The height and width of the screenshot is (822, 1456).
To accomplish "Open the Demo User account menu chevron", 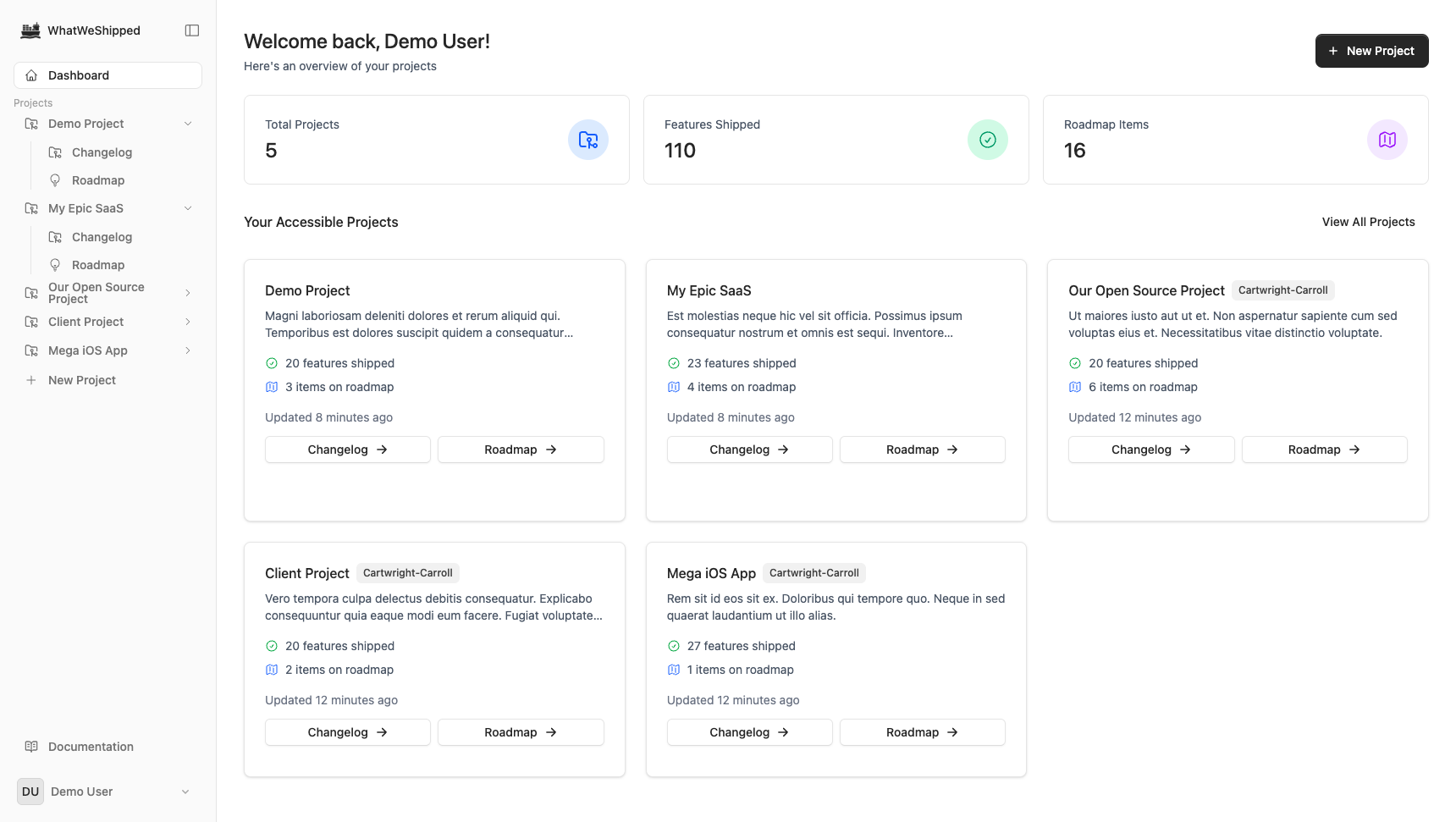I will 185,792.
